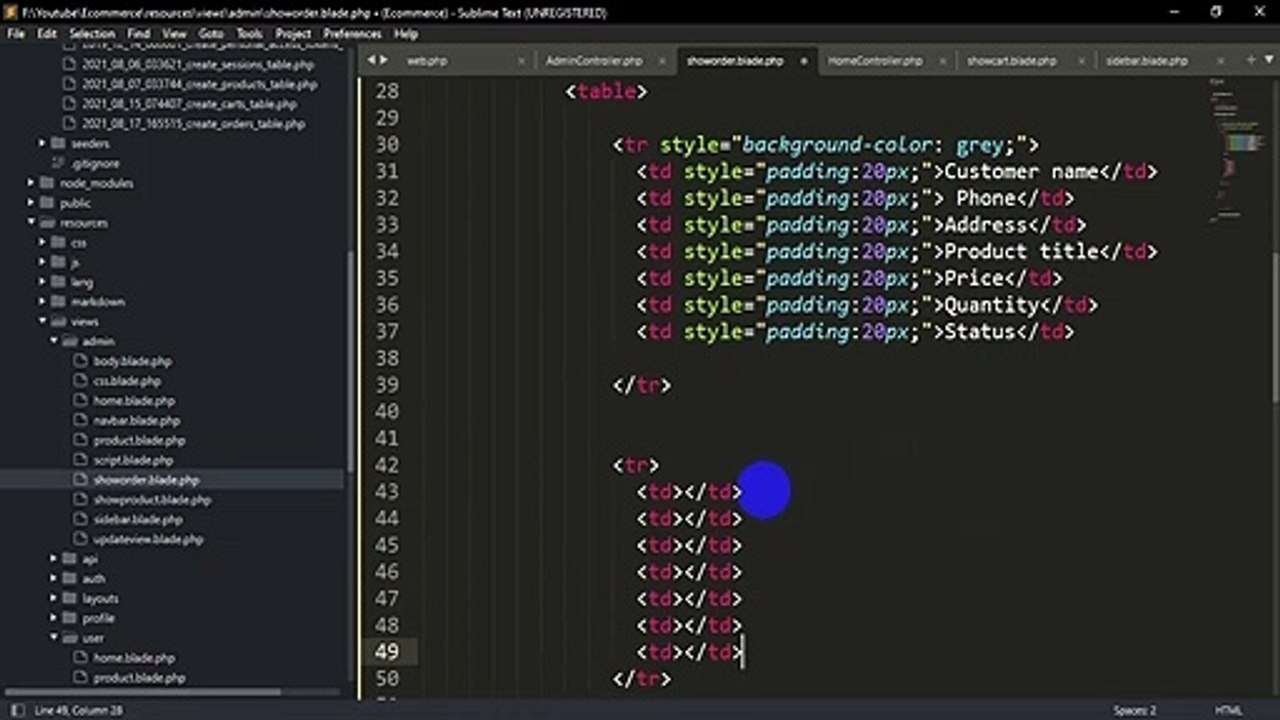This screenshot has height=720, width=1280.
Task: Click the 'Customer name' text on line 31
Action: tap(1022, 171)
